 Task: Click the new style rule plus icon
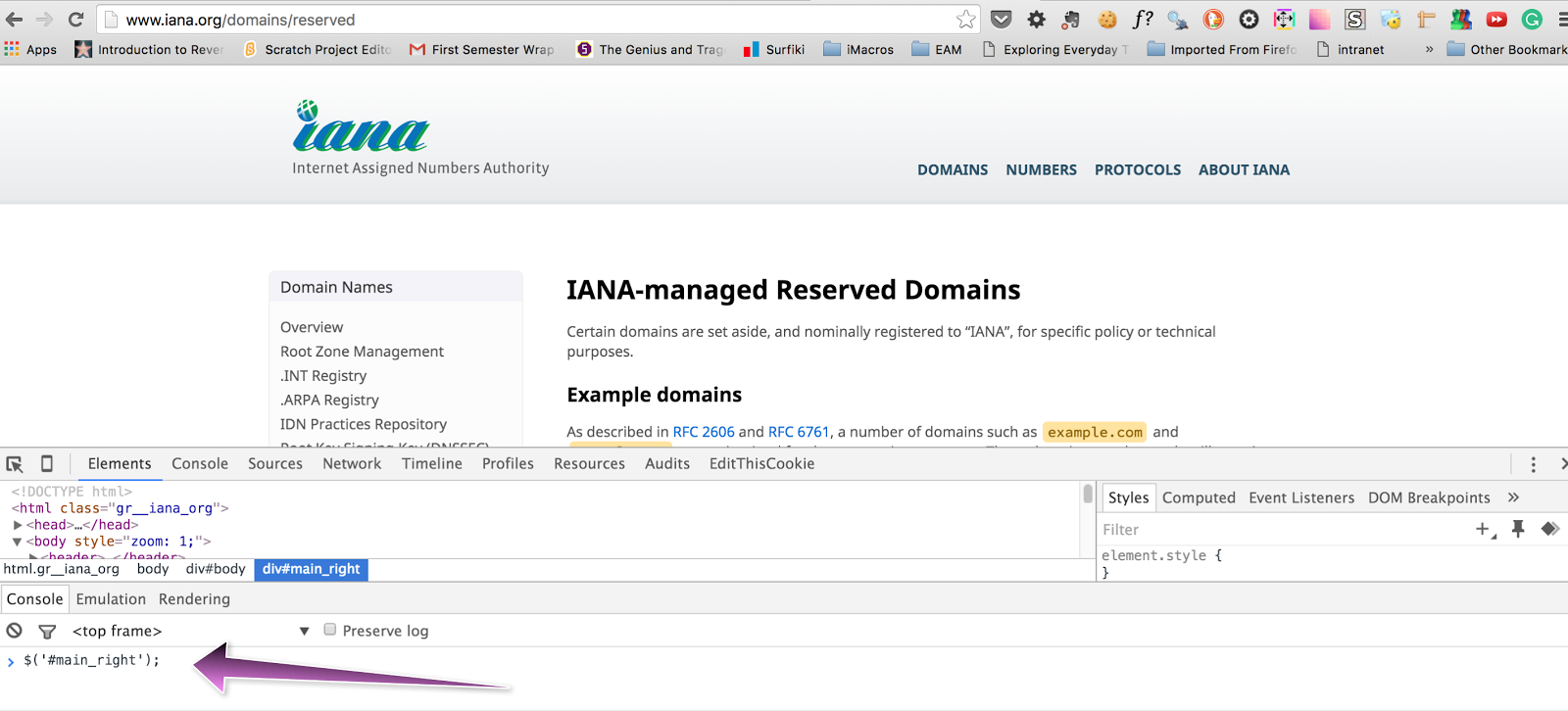point(1484,529)
